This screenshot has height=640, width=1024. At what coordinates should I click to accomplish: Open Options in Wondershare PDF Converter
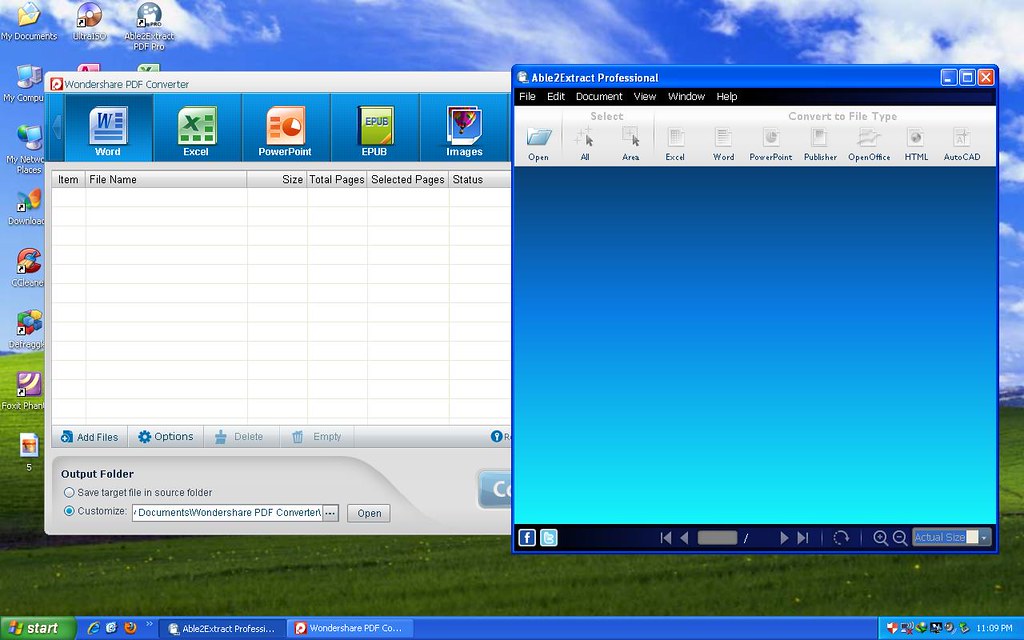[x=166, y=437]
